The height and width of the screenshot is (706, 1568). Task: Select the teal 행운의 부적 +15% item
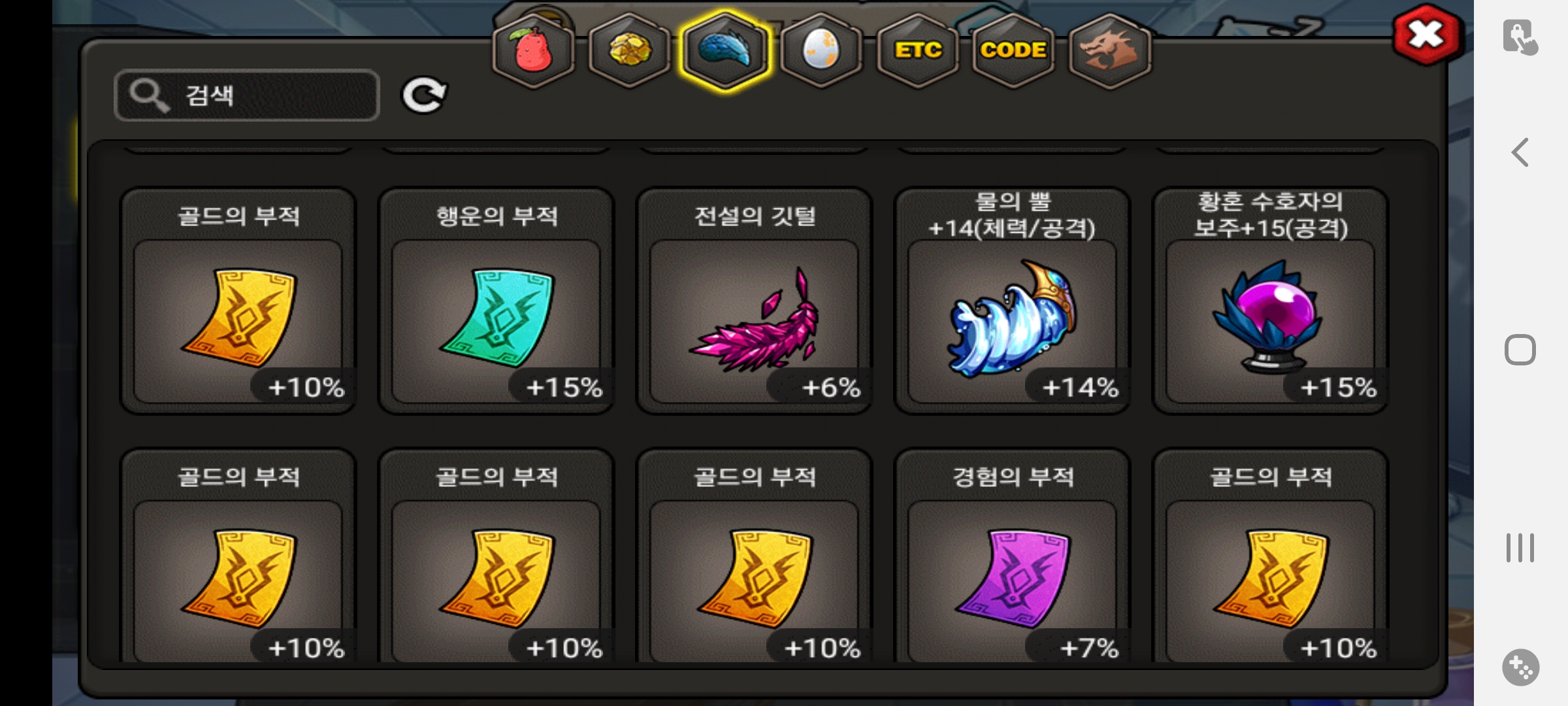pyautogui.click(x=496, y=301)
